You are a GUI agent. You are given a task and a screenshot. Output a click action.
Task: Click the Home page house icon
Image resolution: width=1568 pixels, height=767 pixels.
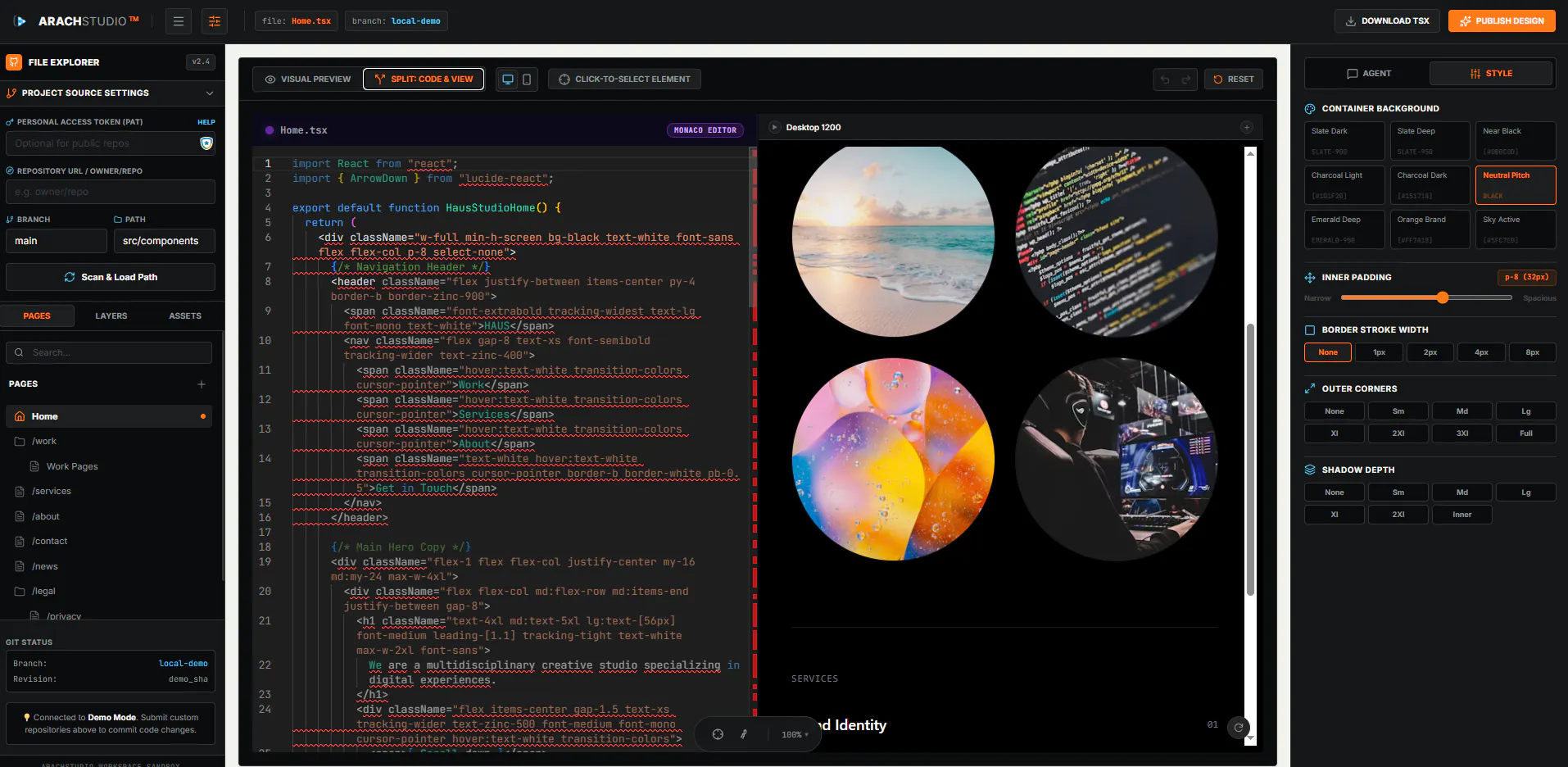20,416
